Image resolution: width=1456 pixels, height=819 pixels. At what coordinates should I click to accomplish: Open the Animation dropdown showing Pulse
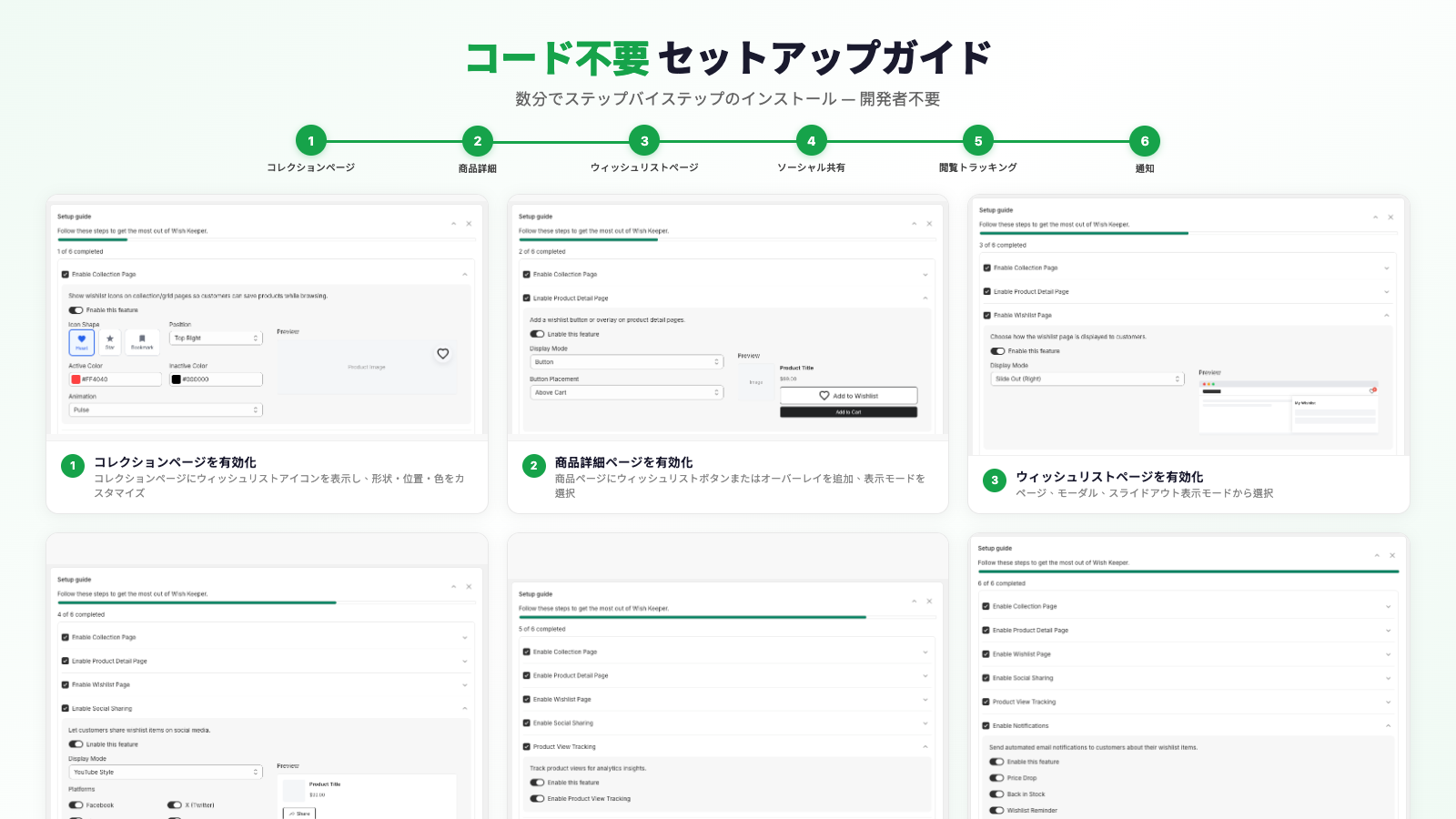tap(165, 409)
